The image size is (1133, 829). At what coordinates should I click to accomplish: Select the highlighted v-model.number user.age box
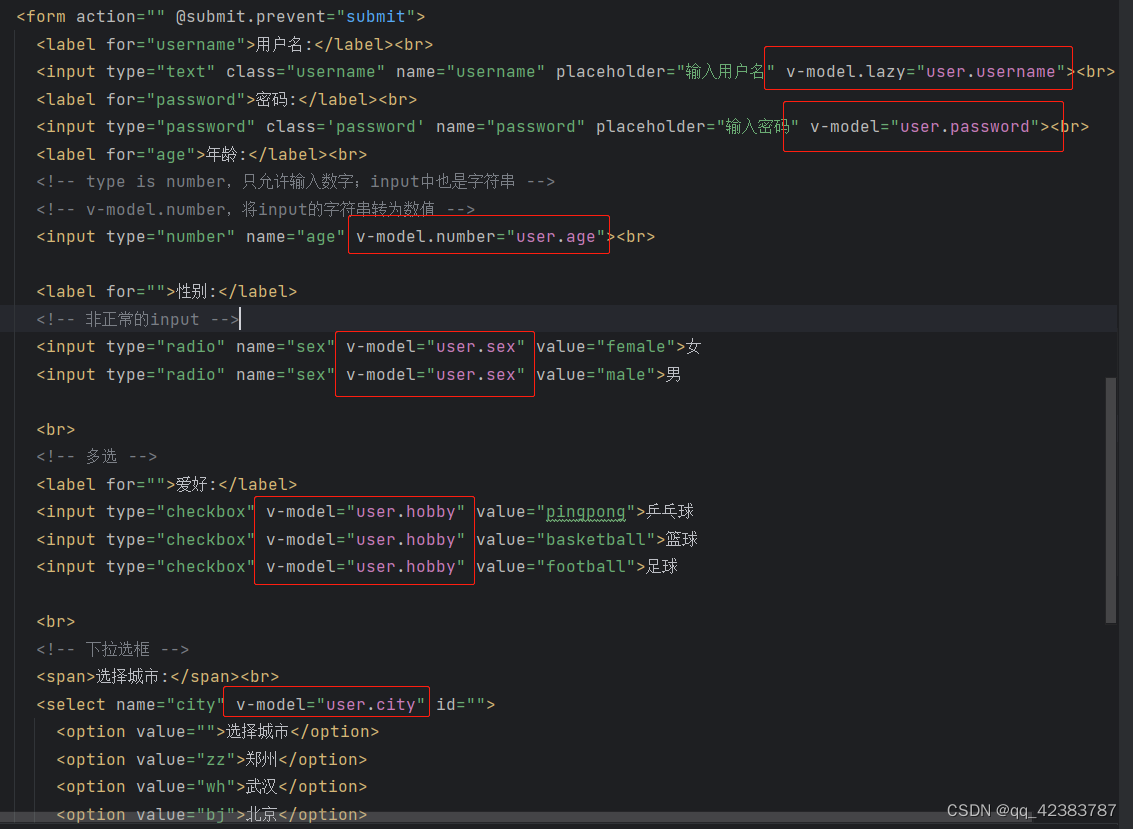tap(478, 236)
